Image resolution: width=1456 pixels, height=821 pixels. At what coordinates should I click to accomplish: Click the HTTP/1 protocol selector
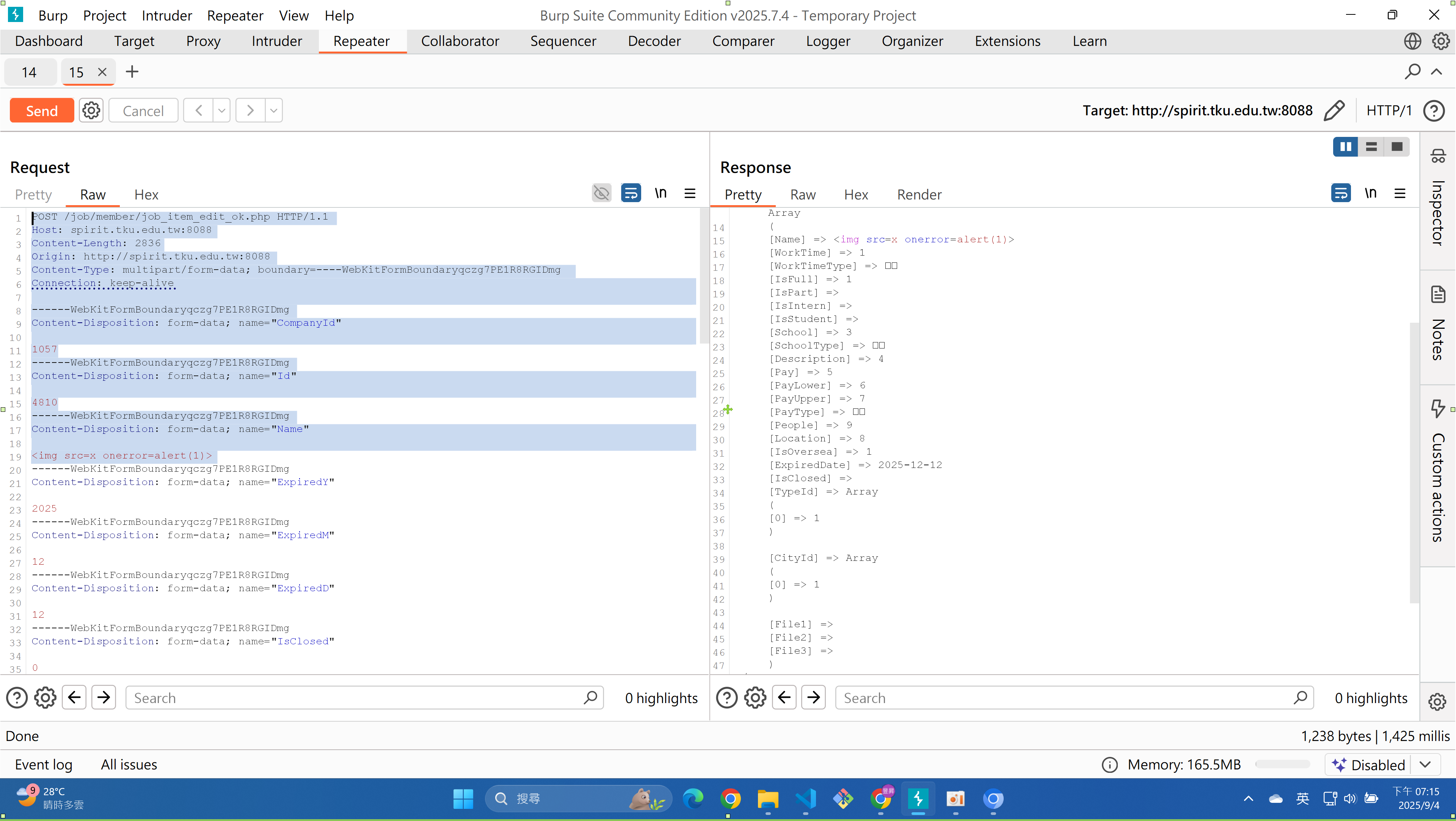click(x=1389, y=110)
